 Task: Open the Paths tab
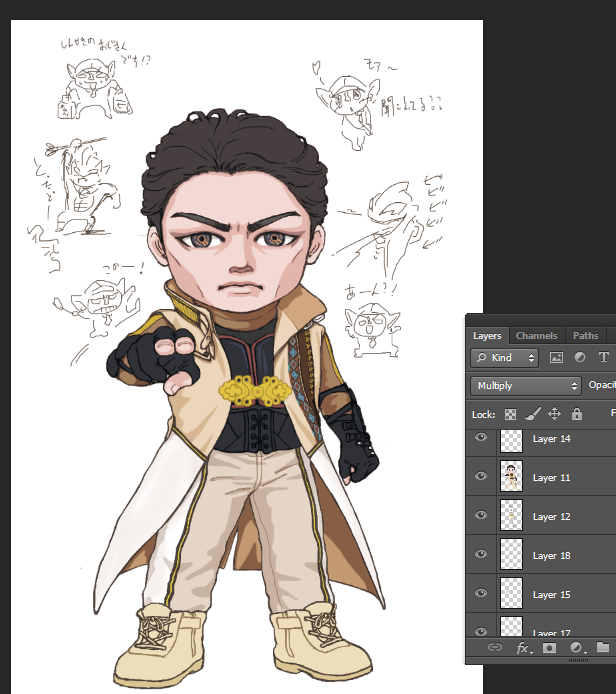click(x=585, y=336)
